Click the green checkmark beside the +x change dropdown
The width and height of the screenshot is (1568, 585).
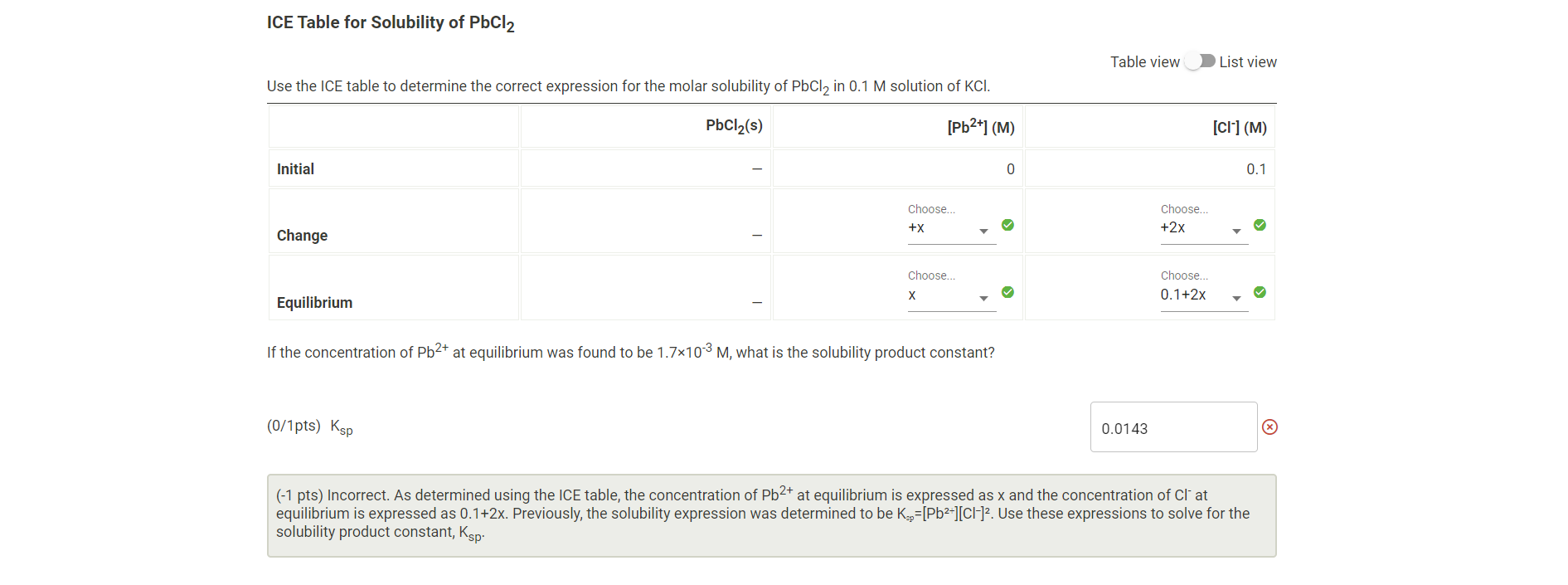click(x=1007, y=224)
